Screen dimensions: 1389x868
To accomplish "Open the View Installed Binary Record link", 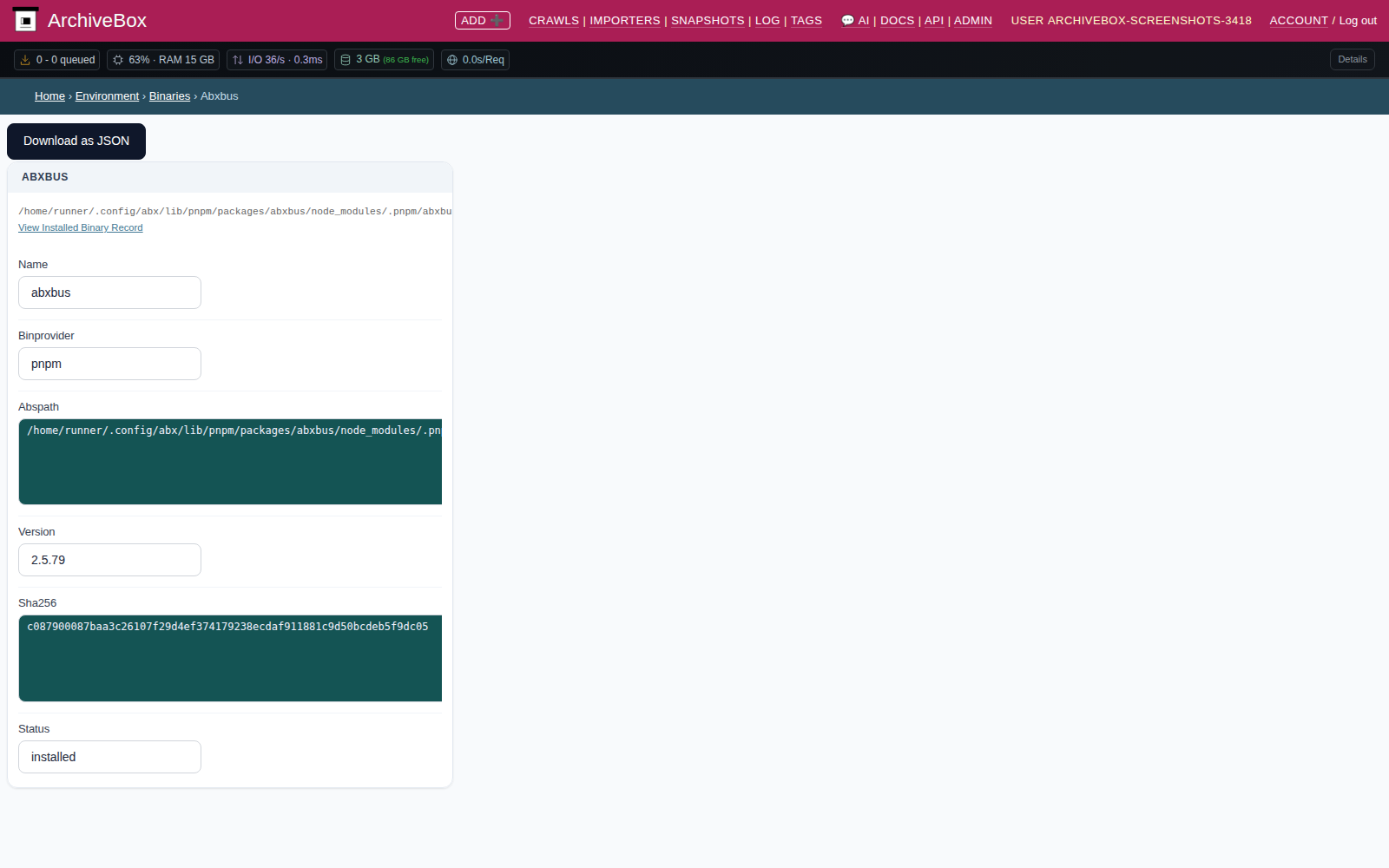I will click(81, 227).
